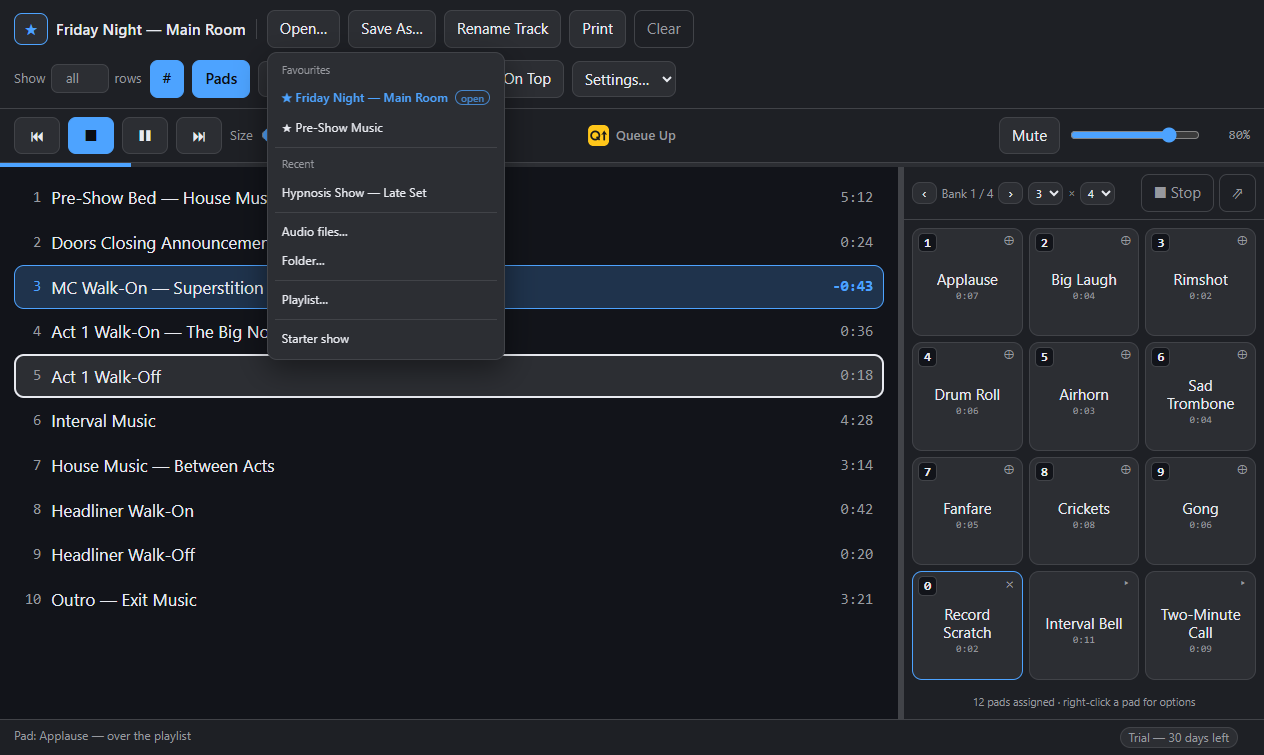Click the favourite star icon beside the show title
This screenshot has height=755, width=1264.
pyautogui.click(x=30, y=29)
